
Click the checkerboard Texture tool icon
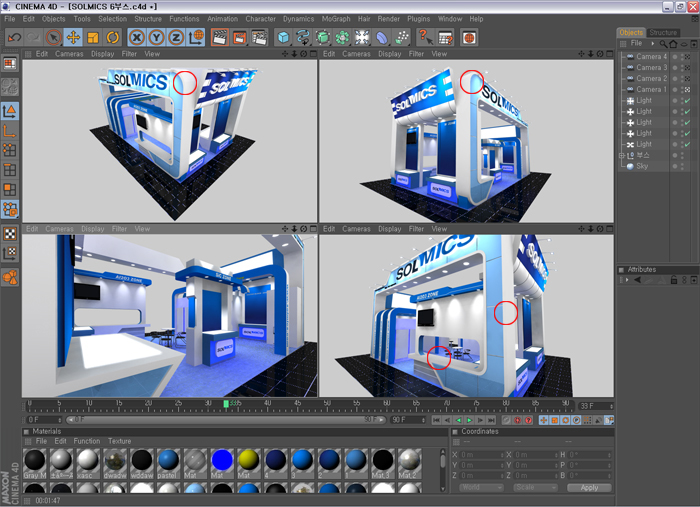click(x=10, y=233)
